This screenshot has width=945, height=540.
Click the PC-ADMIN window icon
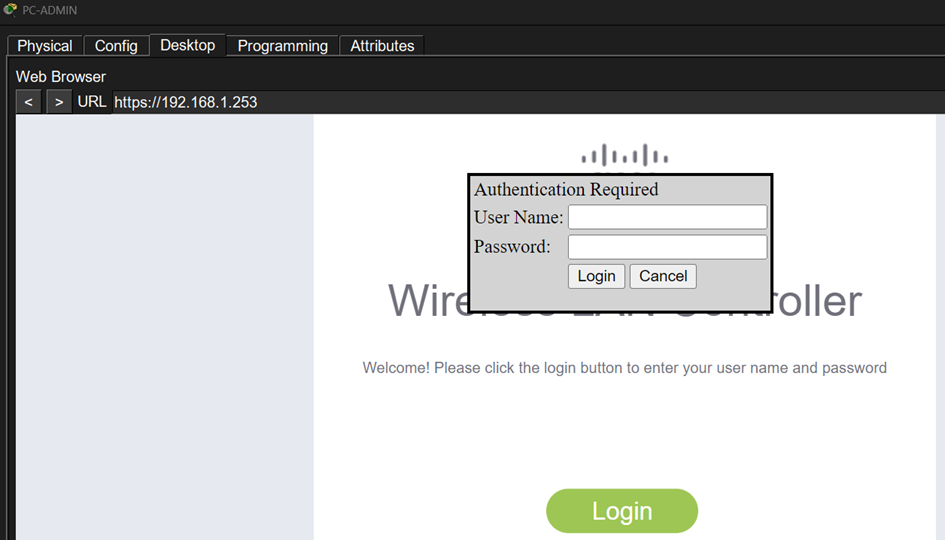tap(10, 10)
